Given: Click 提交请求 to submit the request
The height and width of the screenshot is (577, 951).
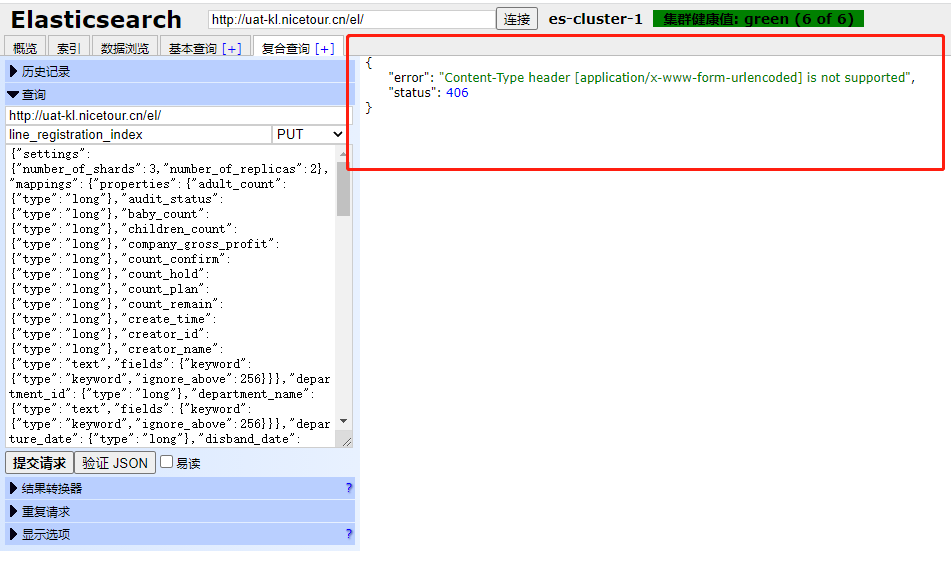Looking at the screenshot, I should 39,462.
